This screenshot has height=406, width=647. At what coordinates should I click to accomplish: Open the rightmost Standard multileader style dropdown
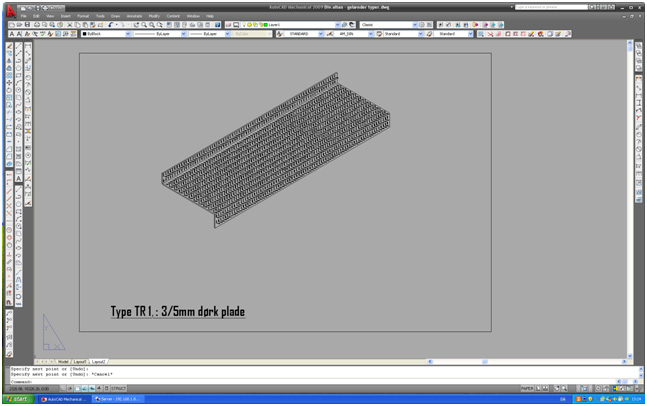pyautogui.click(x=470, y=34)
